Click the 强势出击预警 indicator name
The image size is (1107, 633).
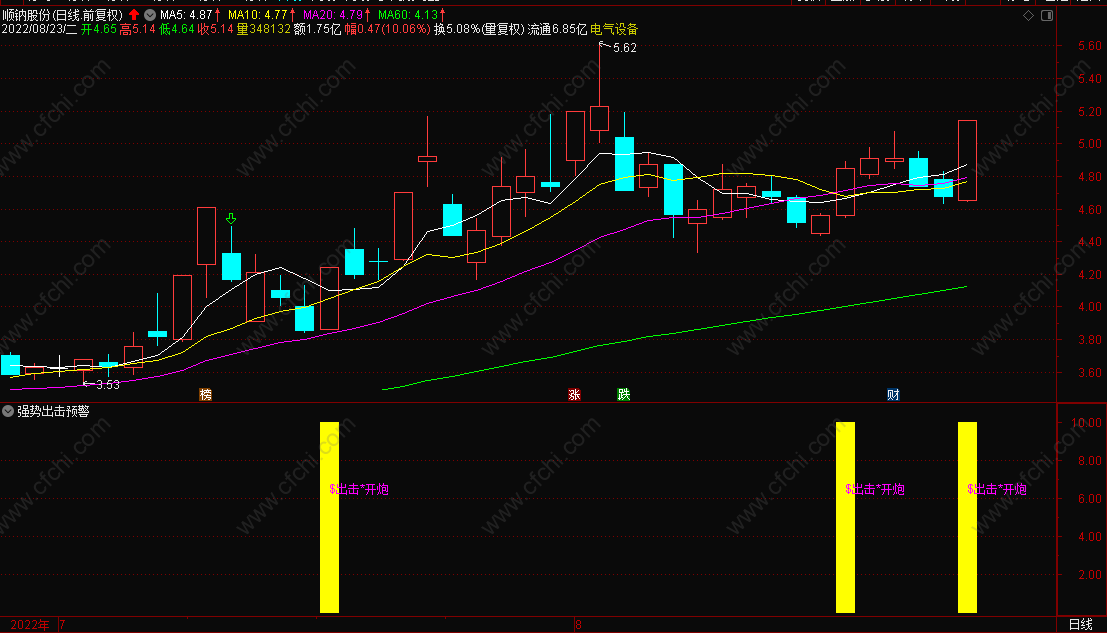point(54,411)
